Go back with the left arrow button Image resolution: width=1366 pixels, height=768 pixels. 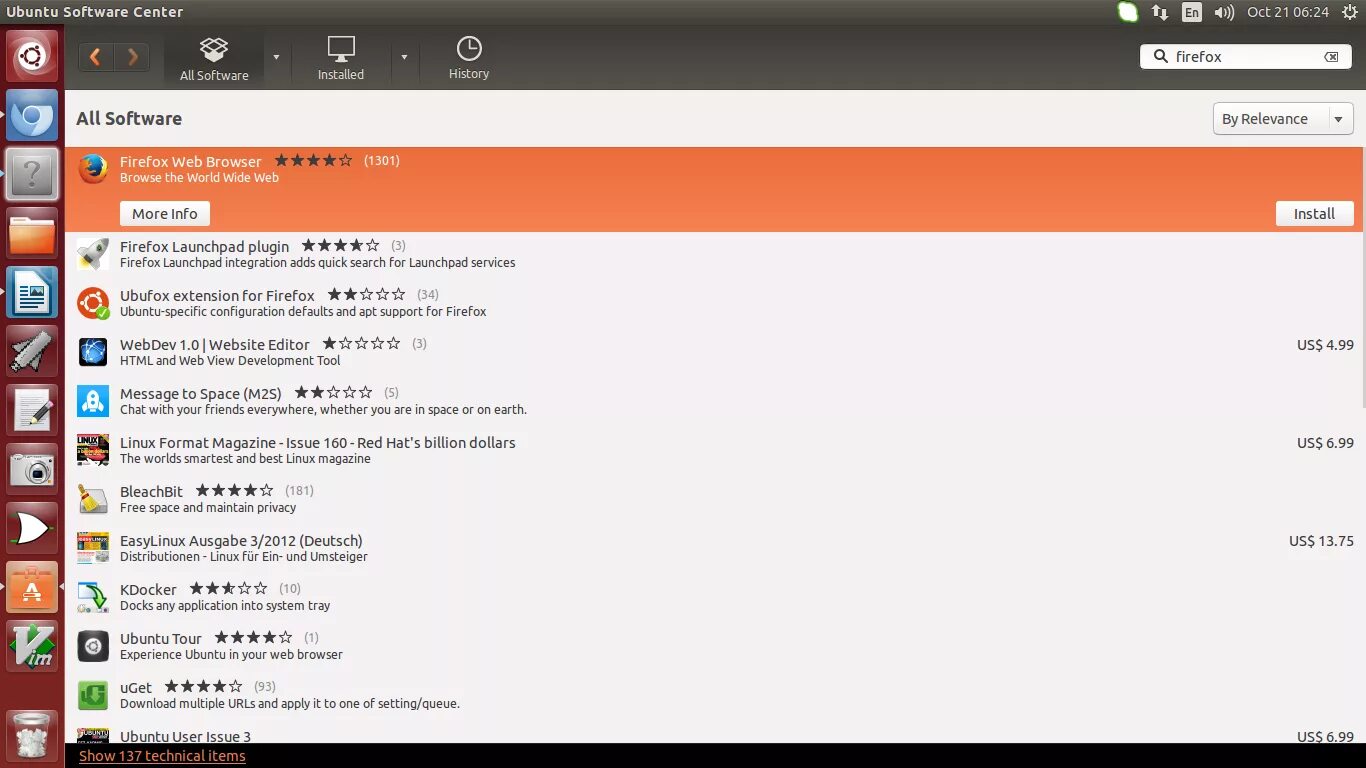click(96, 57)
